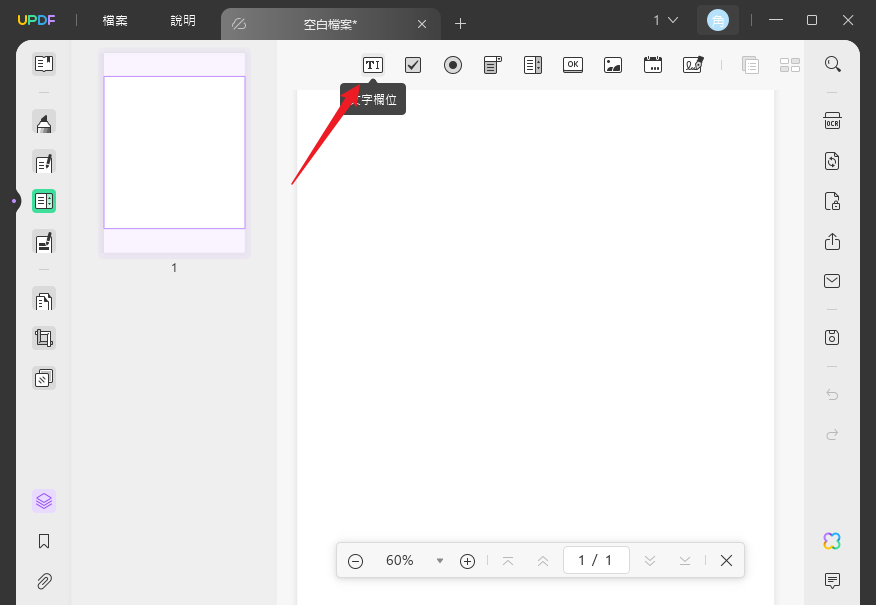Screen dimensions: 876x605
Task: Zoom out with the minus button
Action: [x=356, y=561]
